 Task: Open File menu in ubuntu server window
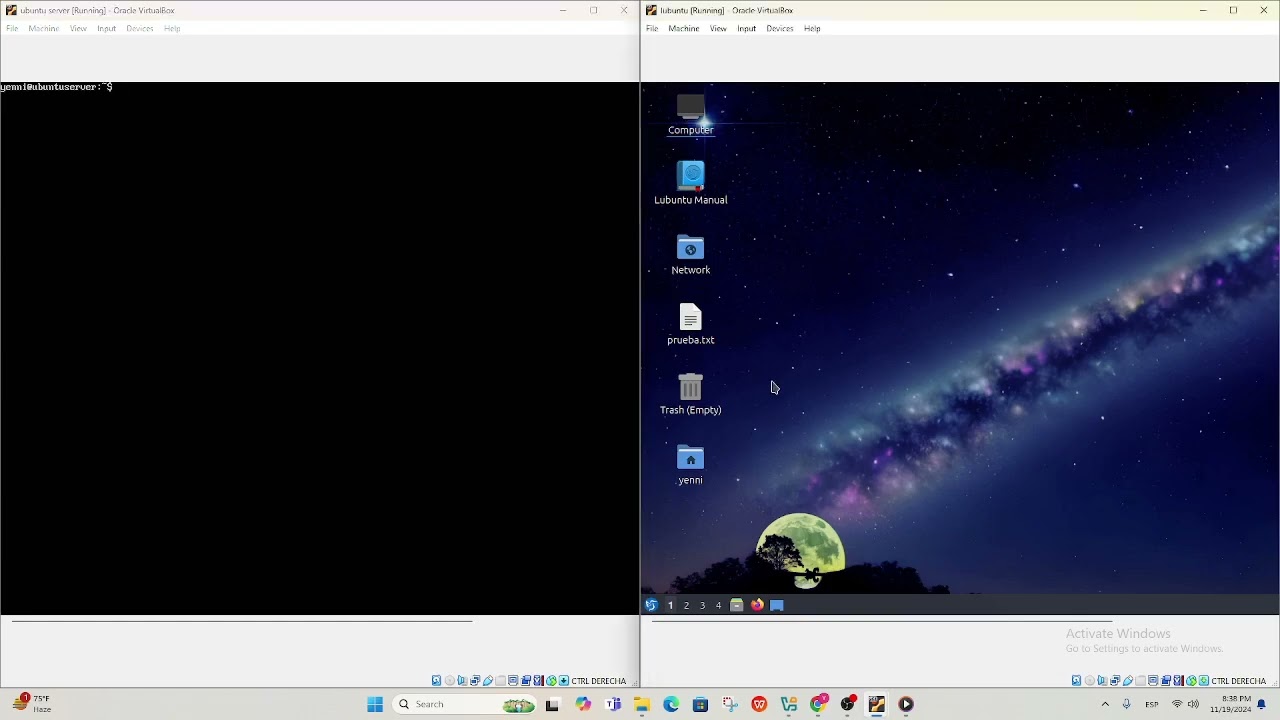12,28
